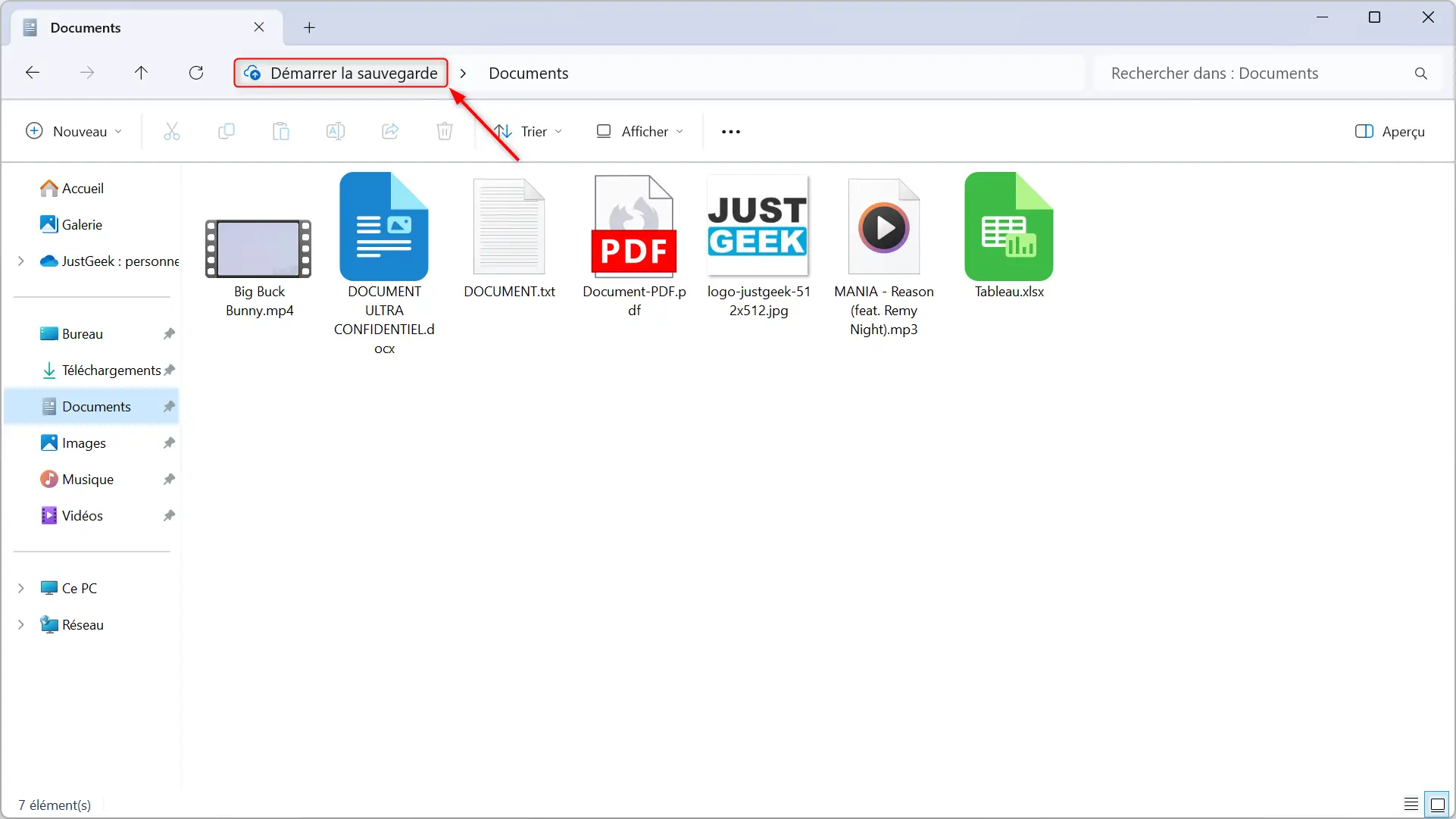
Task: Click the pin icon beside Musique
Action: (x=169, y=480)
